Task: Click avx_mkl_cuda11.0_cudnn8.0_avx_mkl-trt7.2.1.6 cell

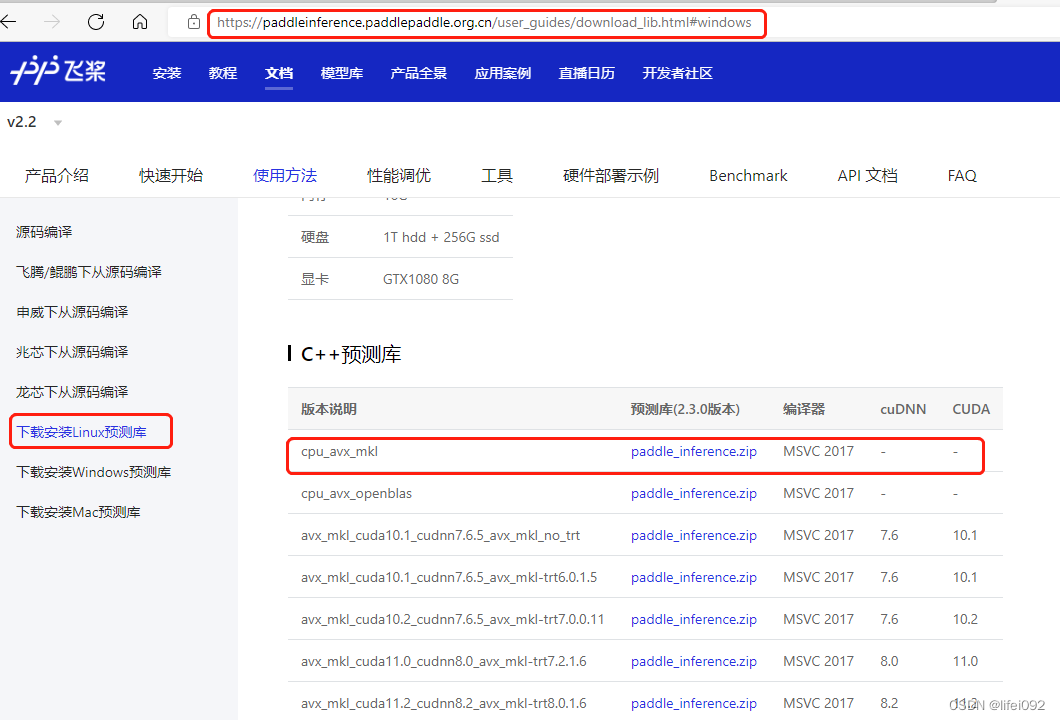Action: pyautogui.click(x=443, y=661)
